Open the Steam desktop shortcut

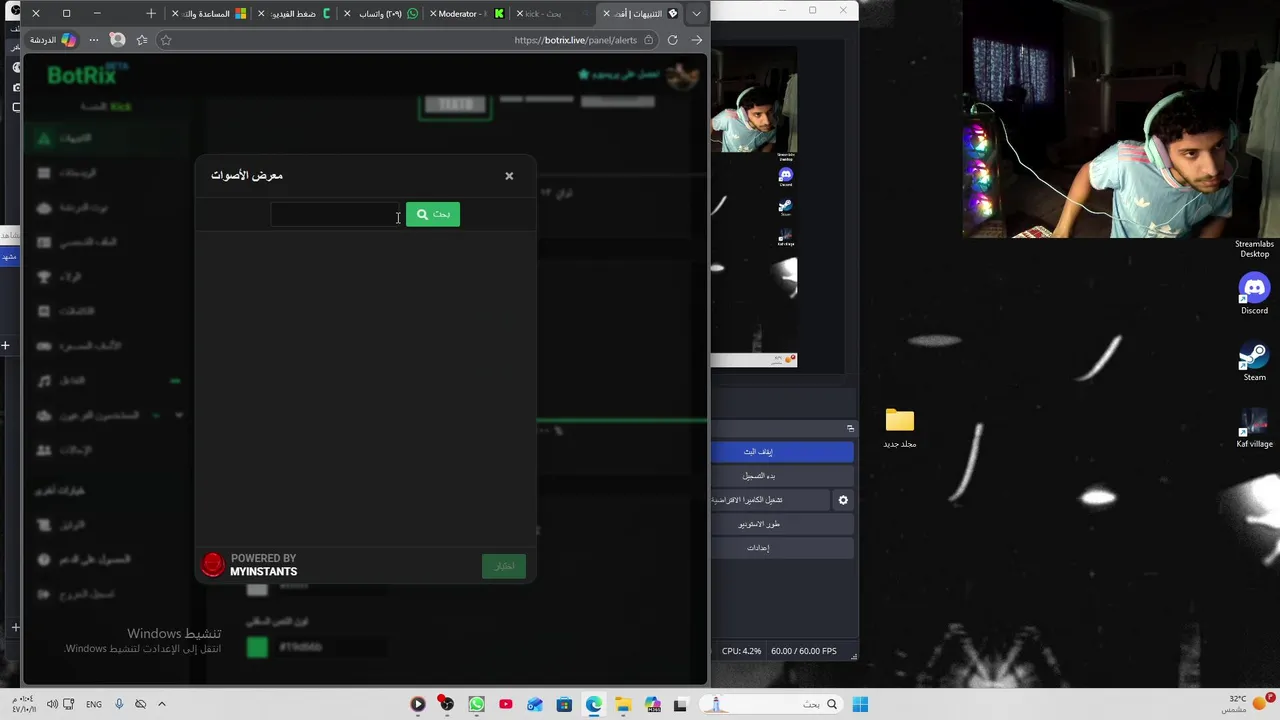point(1254,360)
